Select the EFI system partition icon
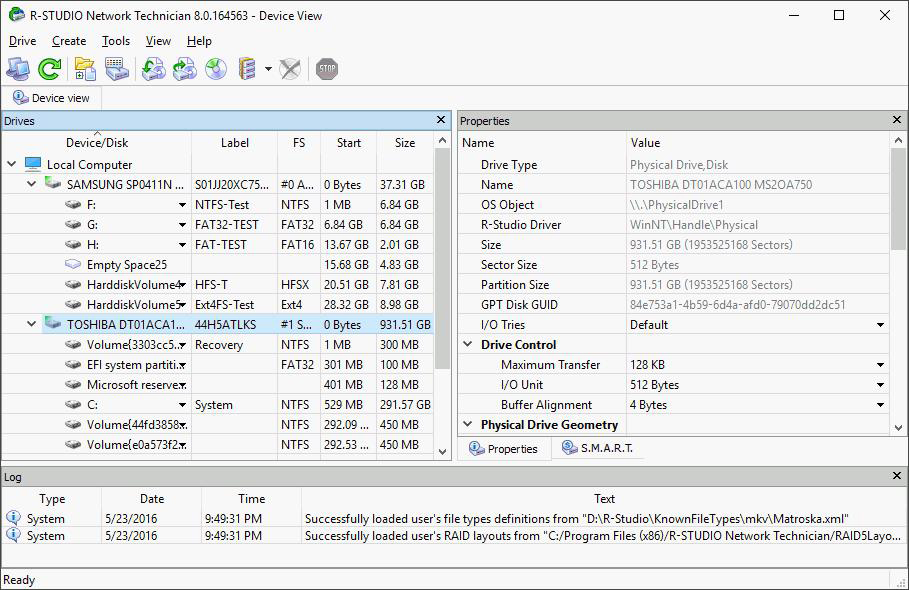The height and width of the screenshot is (590, 909). point(73,365)
